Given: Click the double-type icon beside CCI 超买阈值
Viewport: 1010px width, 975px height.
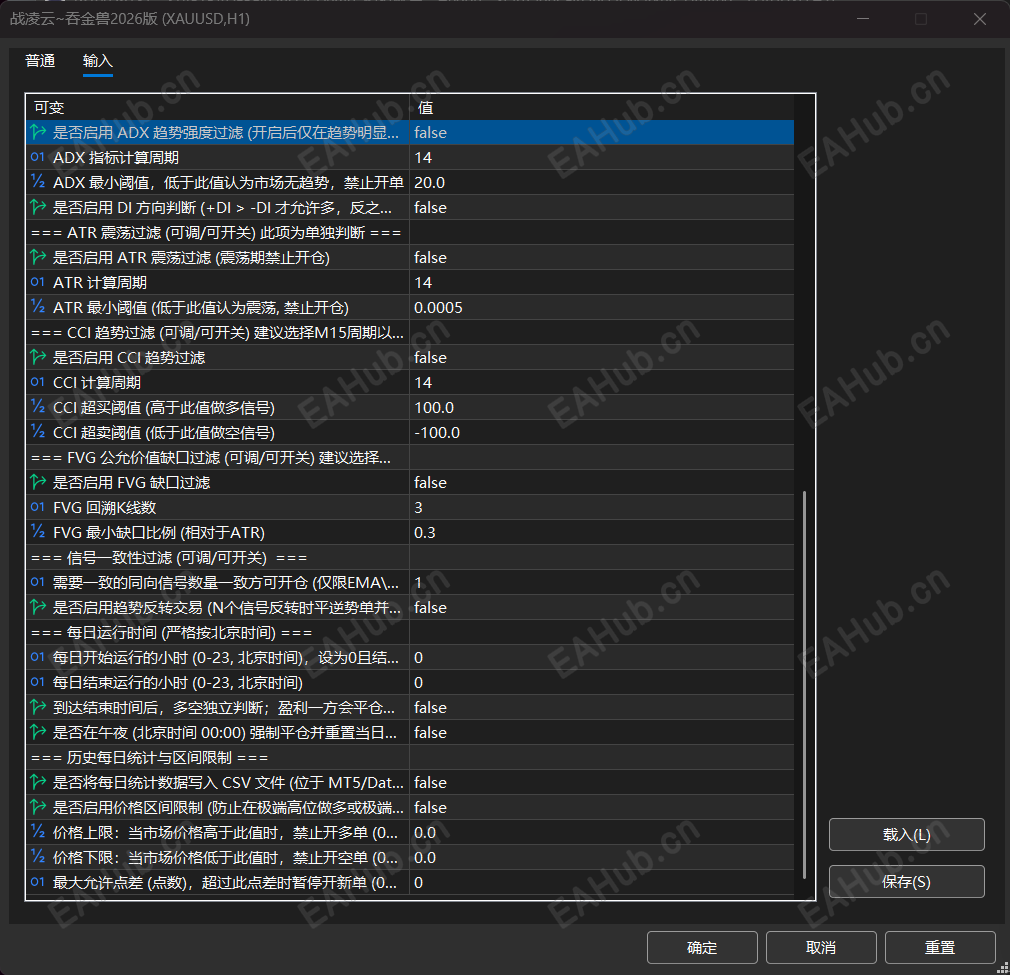Looking at the screenshot, I should (38, 407).
